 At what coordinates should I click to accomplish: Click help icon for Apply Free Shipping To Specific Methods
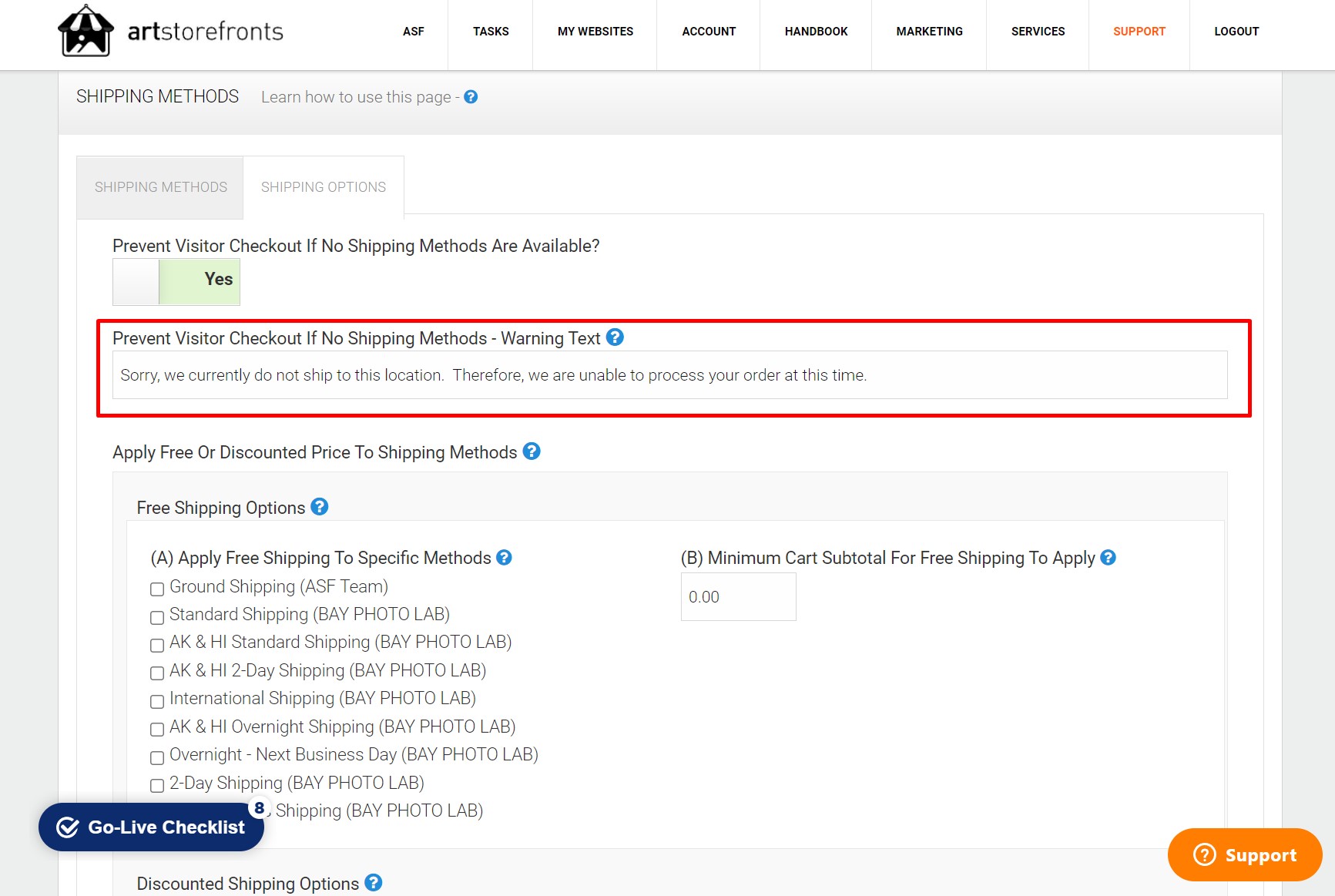pos(504,558)
